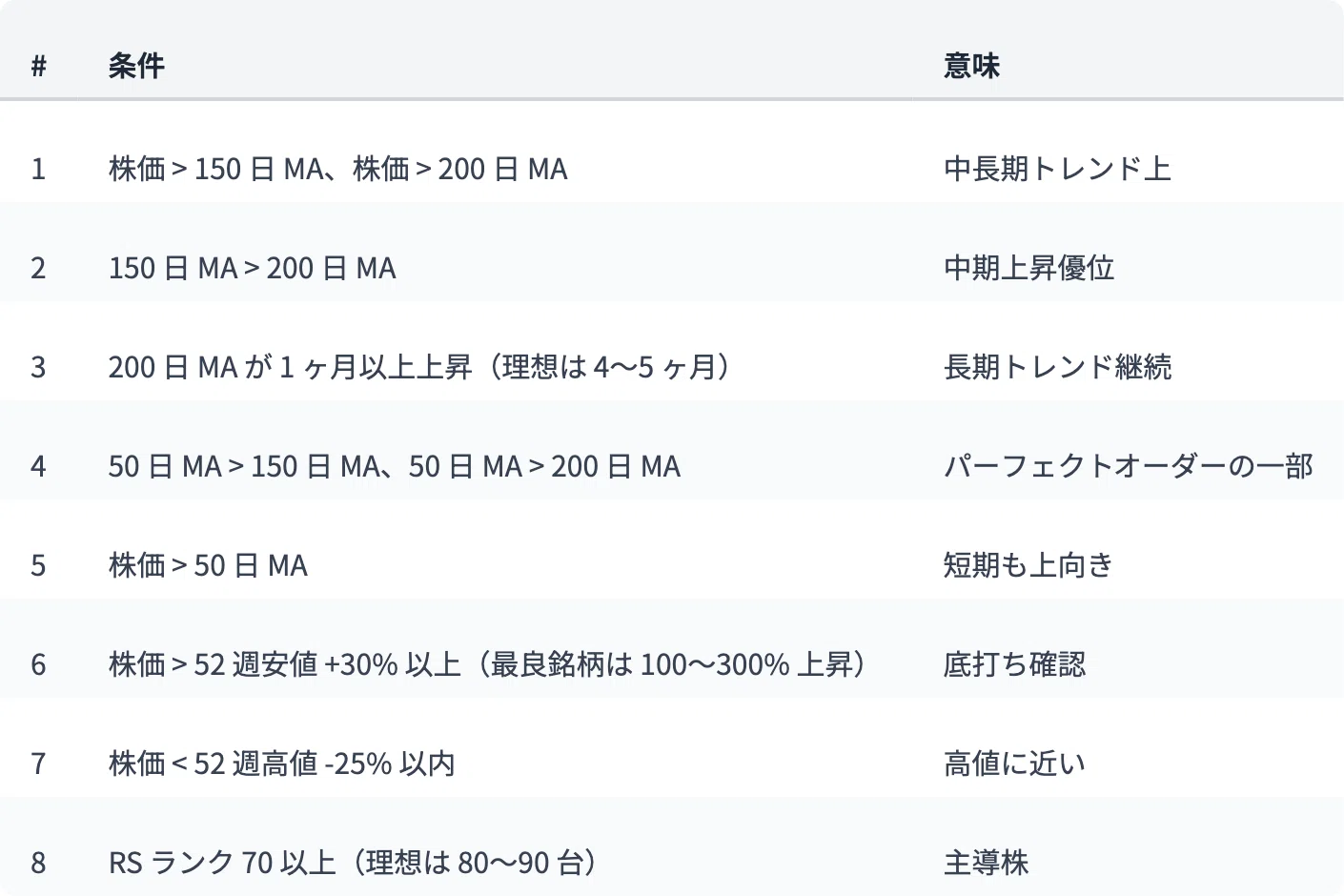Select the 150 日 MA > 200 日 MA condition
Image resolution: width=1344 pixels, height=896 pixels.
tap(252, 268)
